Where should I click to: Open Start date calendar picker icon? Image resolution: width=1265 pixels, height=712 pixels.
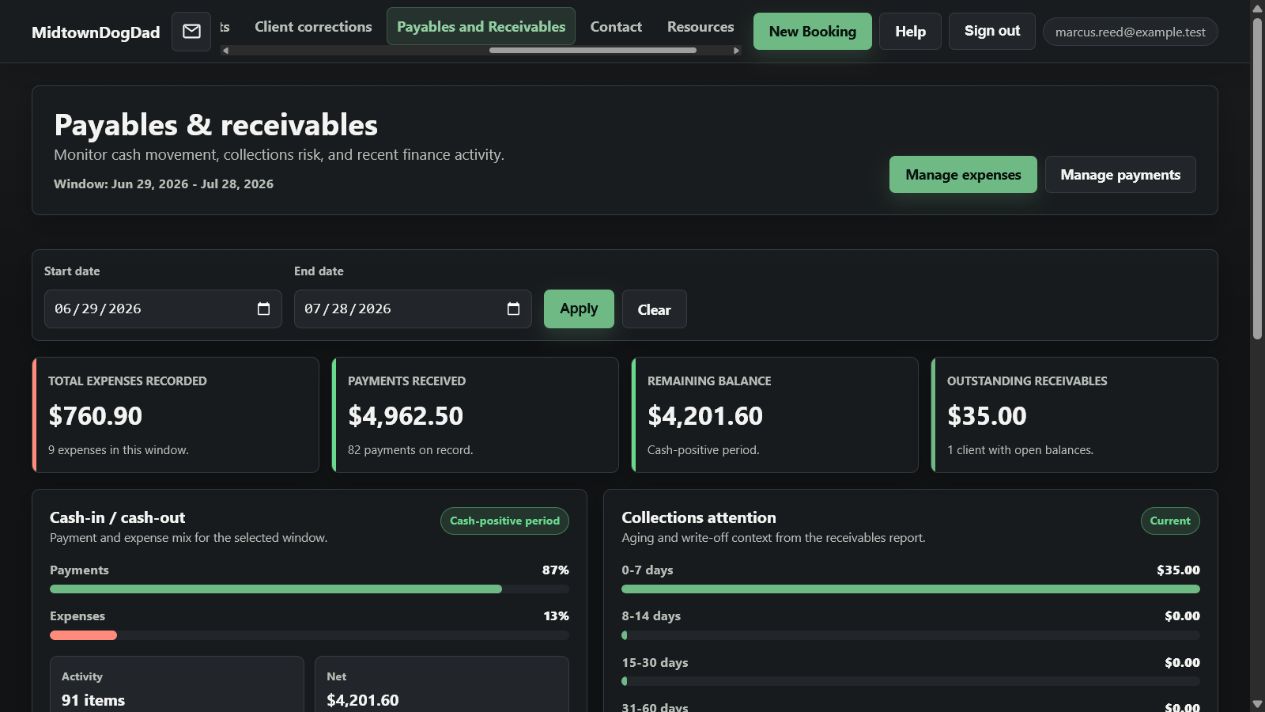click(264, 309)
